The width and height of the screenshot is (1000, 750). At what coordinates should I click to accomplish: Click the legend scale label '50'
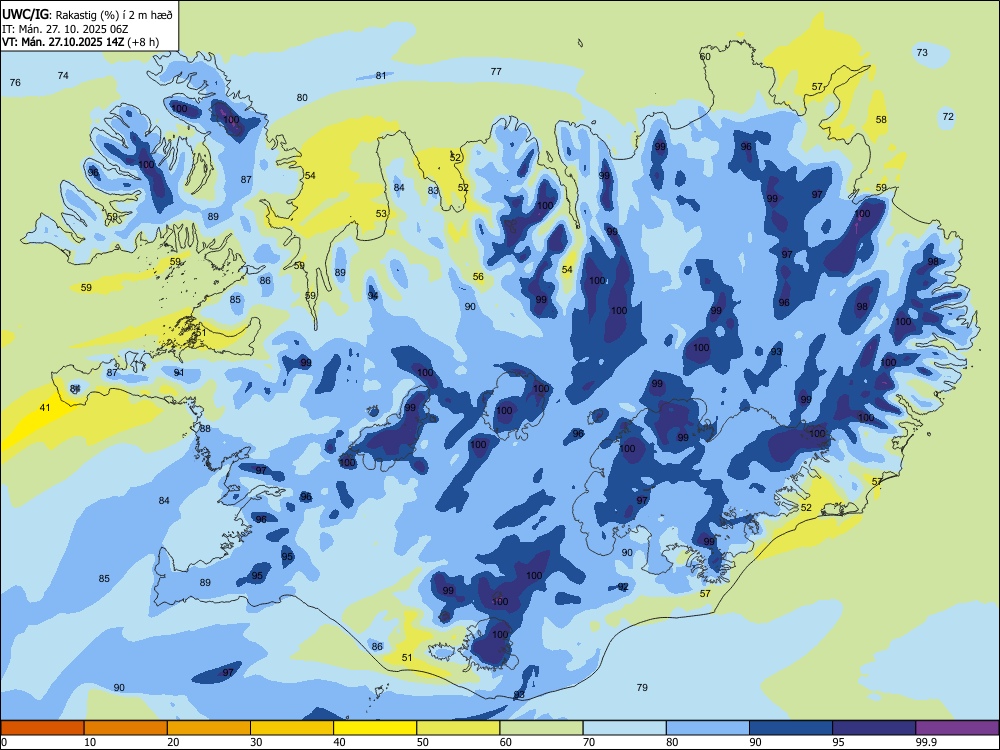point(422,742)
